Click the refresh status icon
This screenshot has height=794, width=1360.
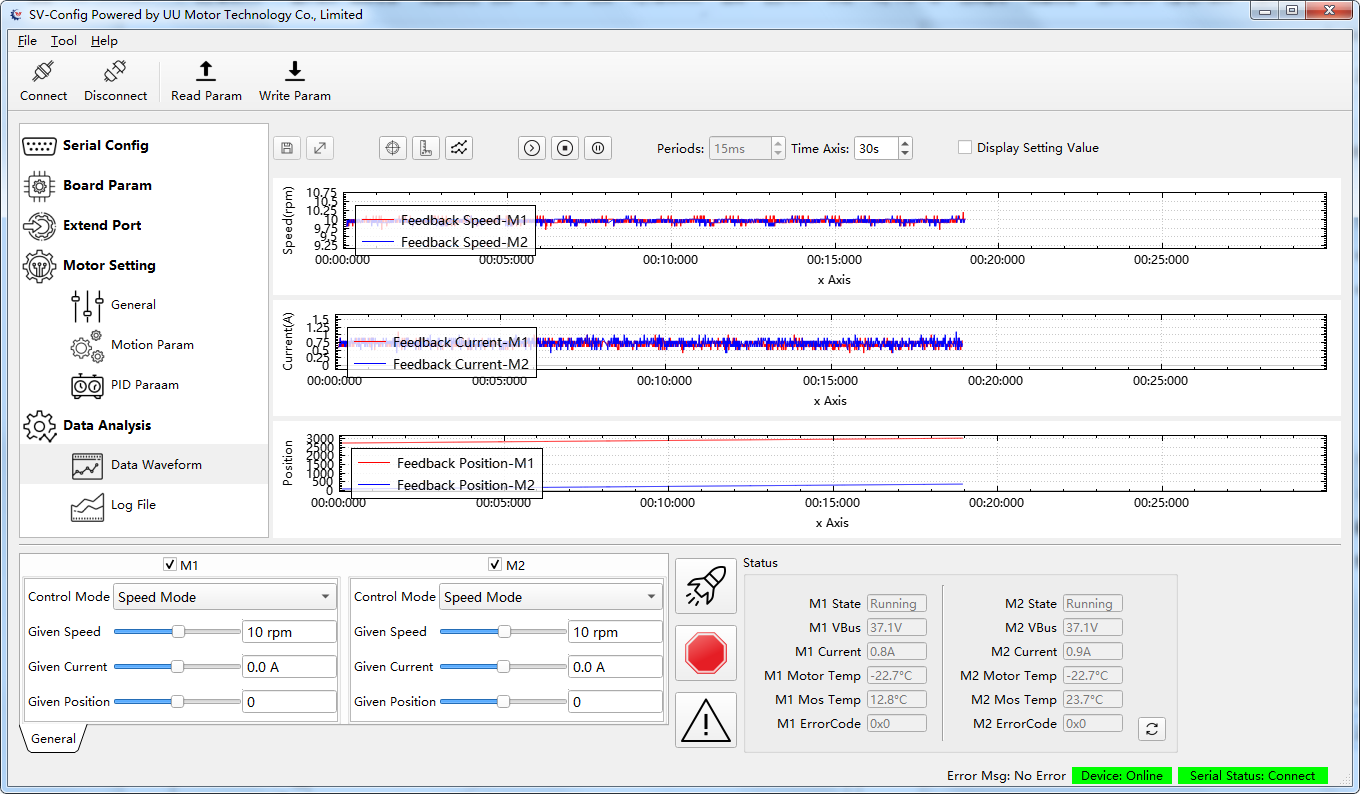[x=1152, y=729]
